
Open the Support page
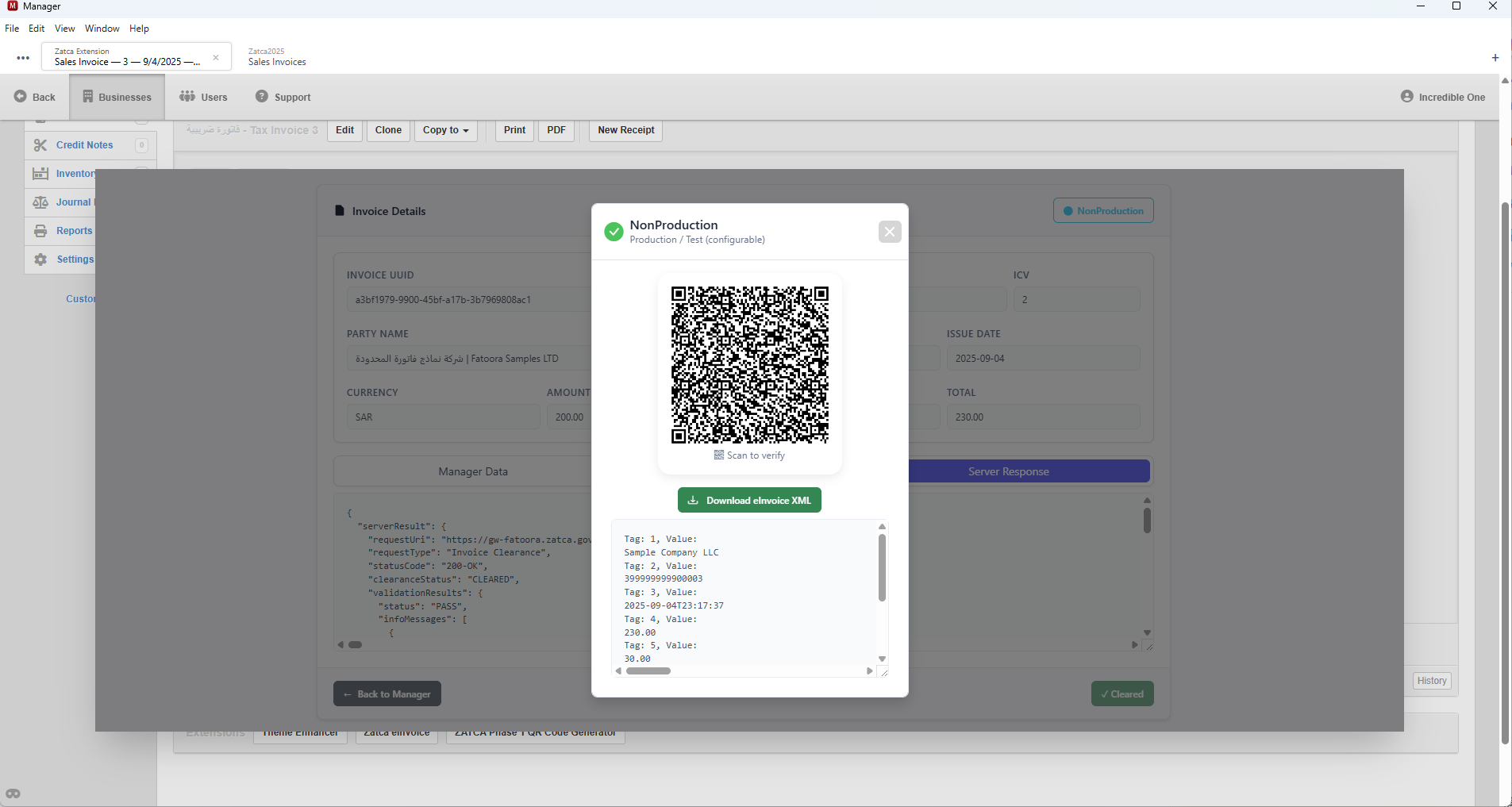pos(283,97)
